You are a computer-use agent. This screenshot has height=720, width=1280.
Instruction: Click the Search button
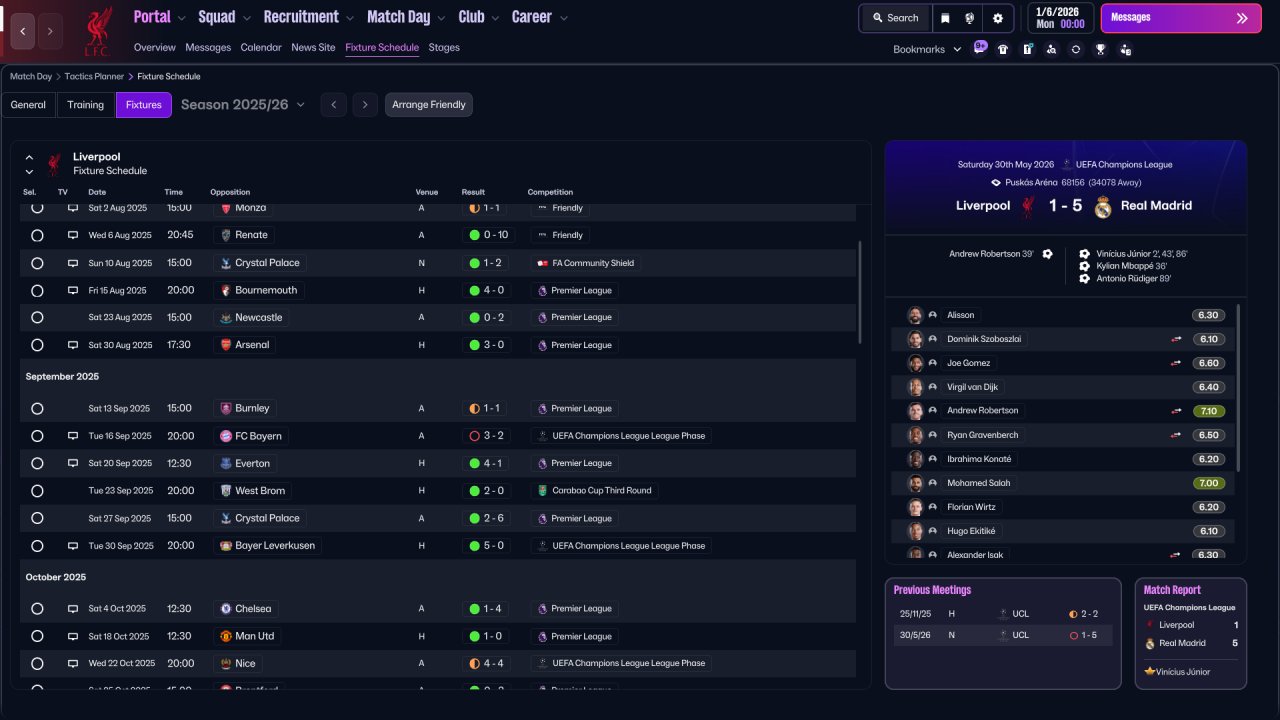tap(895, 18)
